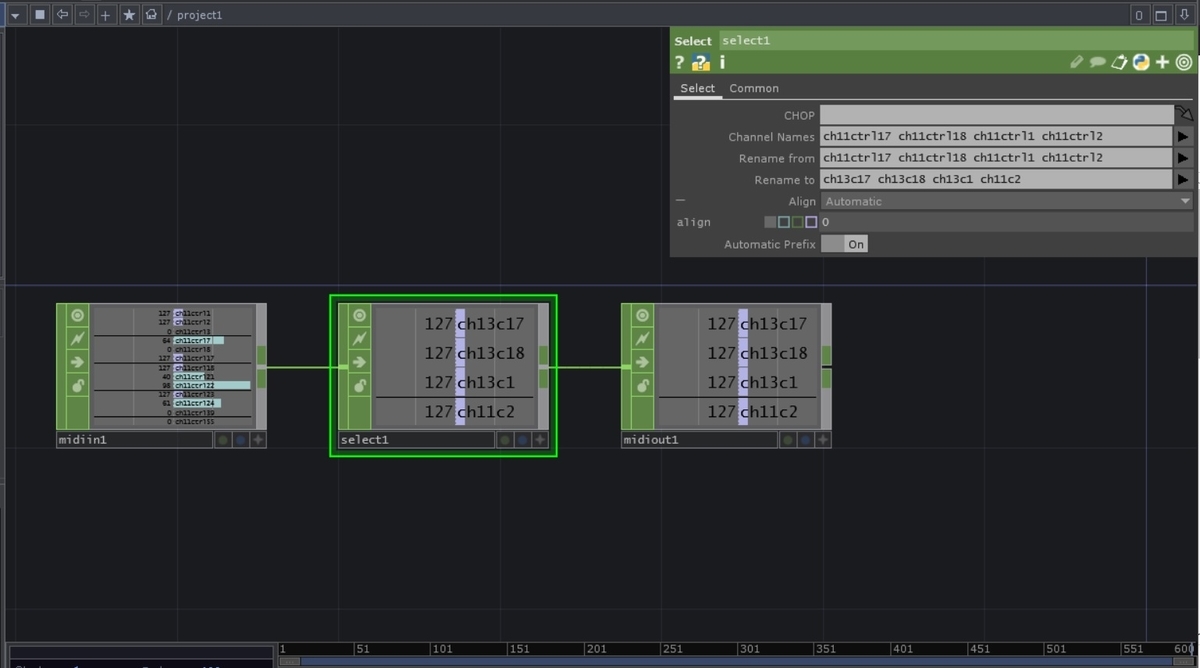Toggle the bypass flag on midiout1
Screen dimensions: 1200x668
coord(642,338)
